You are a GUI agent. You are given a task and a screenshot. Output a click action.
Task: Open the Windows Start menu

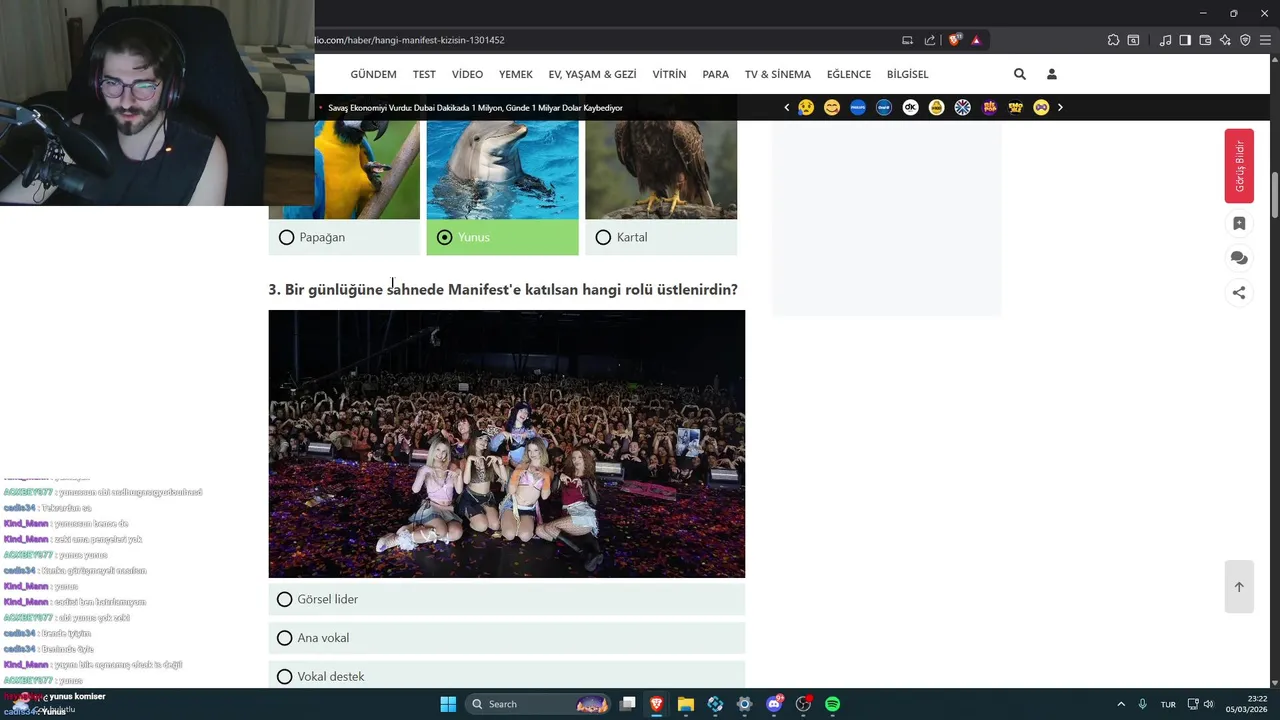point(448,704)
